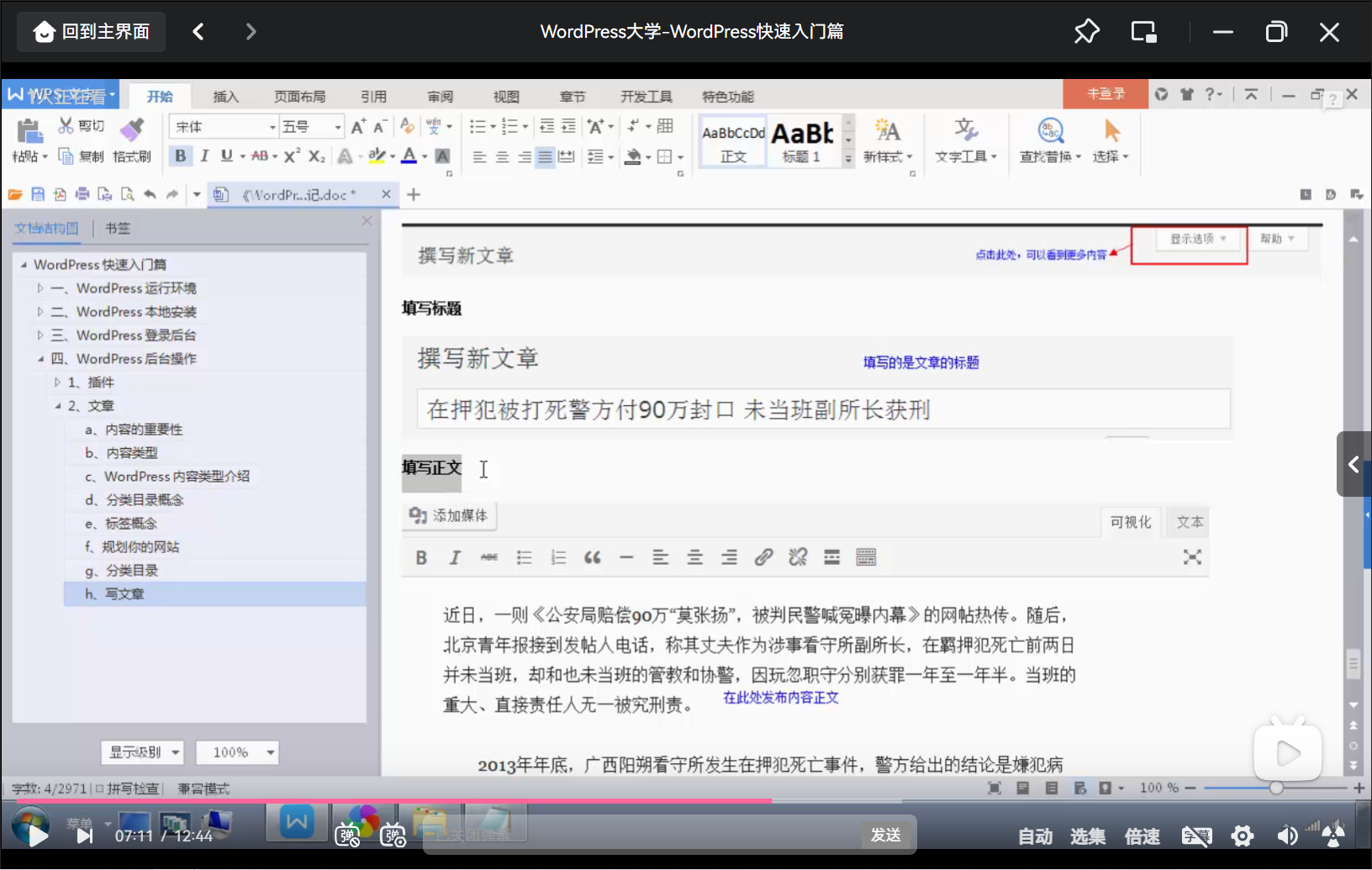Pin the player window with pin icon
The image size is (1372, 870).
pos(1087,32)
